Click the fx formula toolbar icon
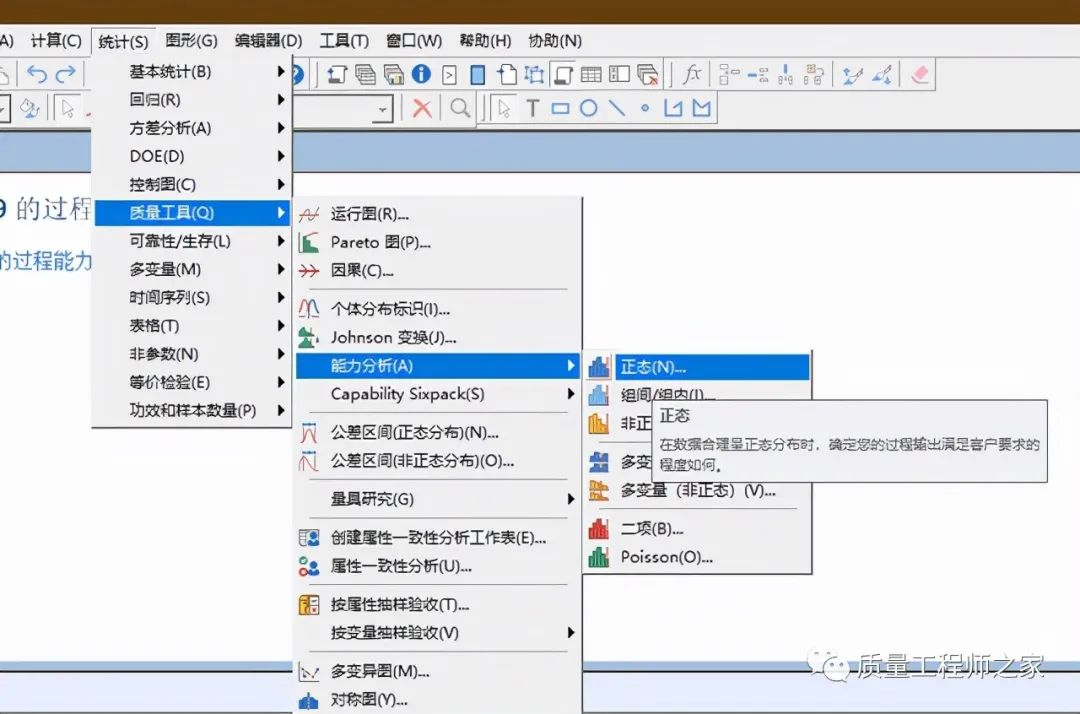This screenshot has height=714, width=1080. [x=692, y=74]
